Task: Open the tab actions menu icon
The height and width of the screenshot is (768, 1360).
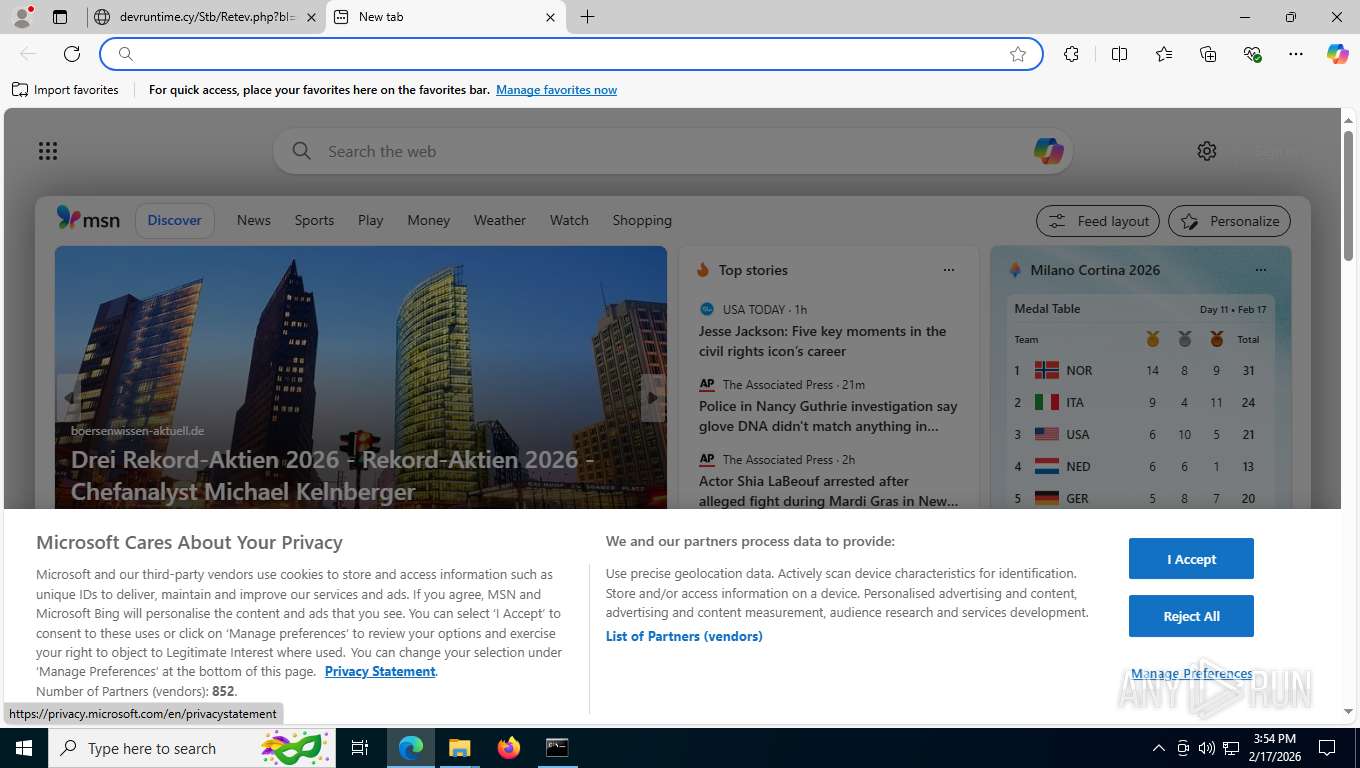Action: (x=60, y=17)
